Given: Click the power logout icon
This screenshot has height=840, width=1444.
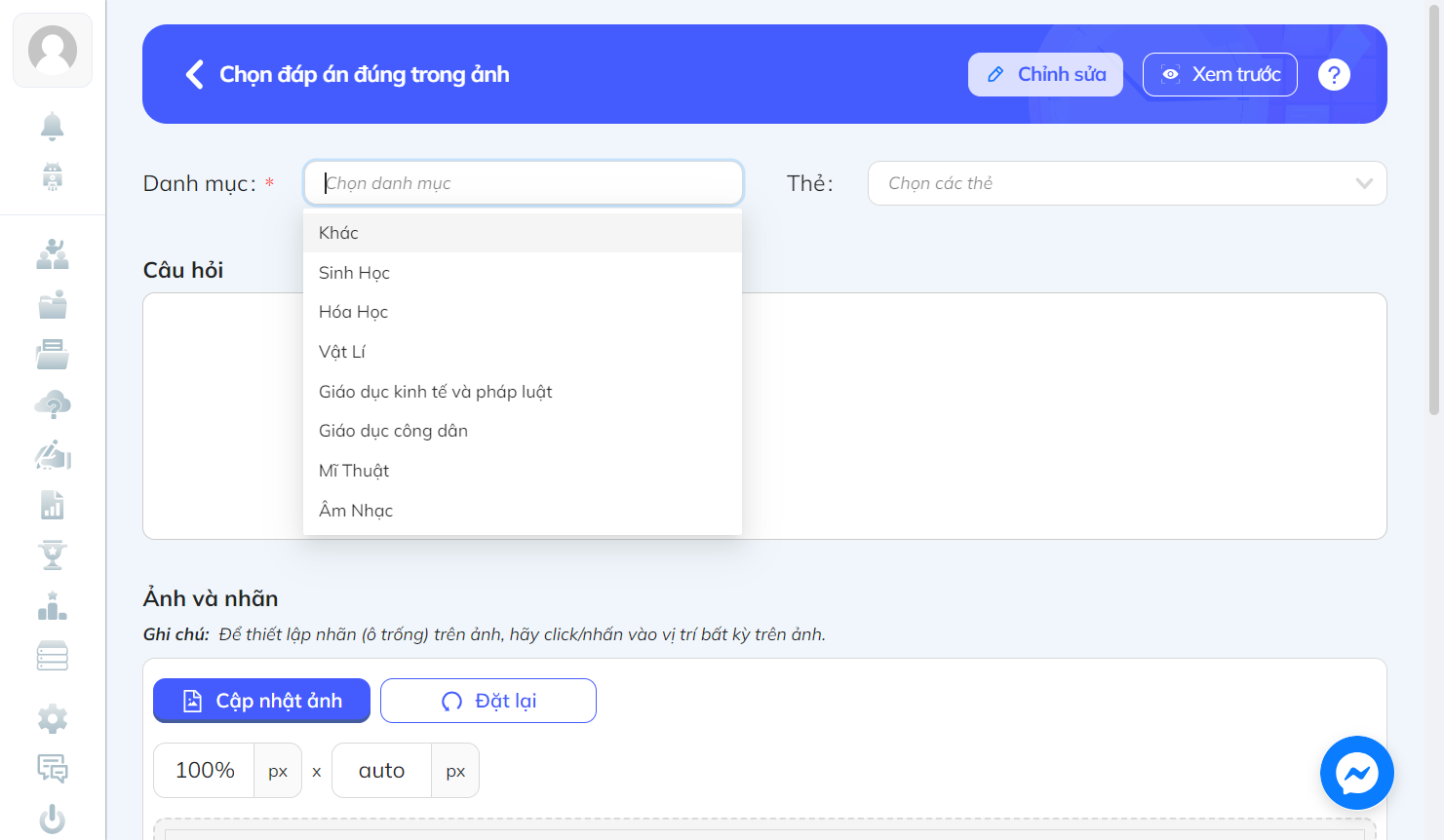Looking at the screenshot, I should tap(53, 819).
